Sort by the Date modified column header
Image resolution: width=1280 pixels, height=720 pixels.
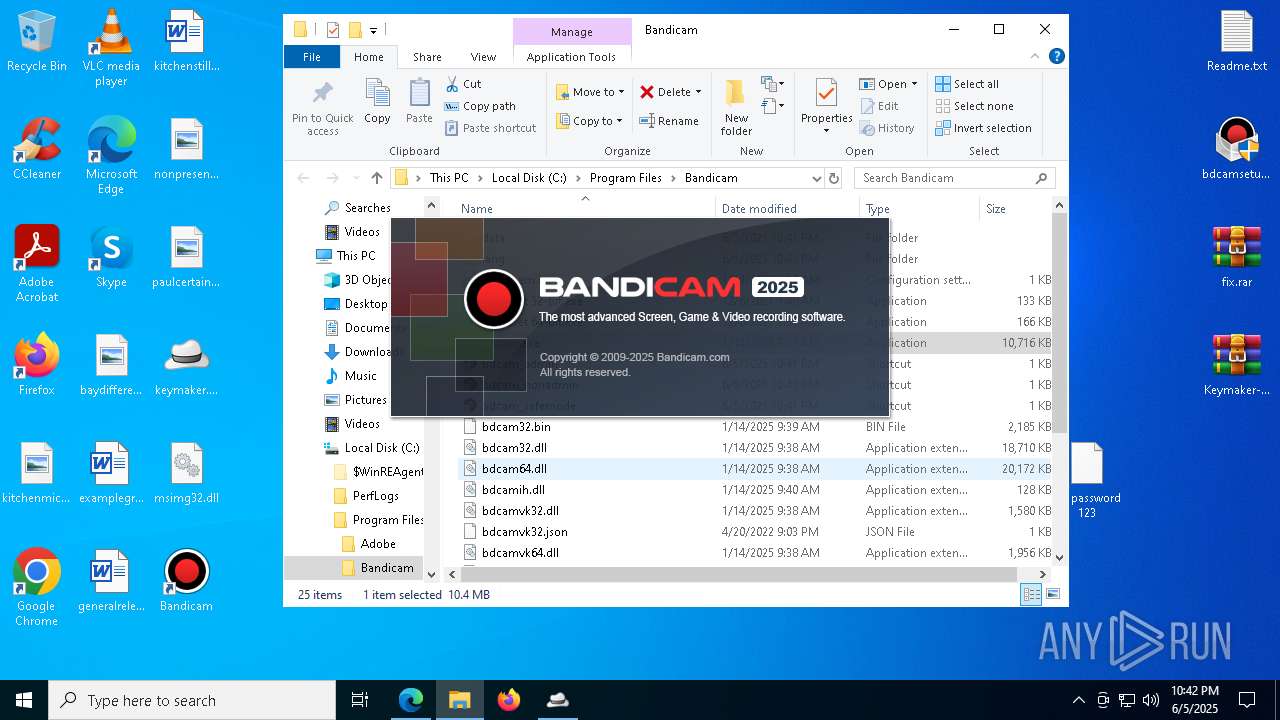tap(787, 209)
